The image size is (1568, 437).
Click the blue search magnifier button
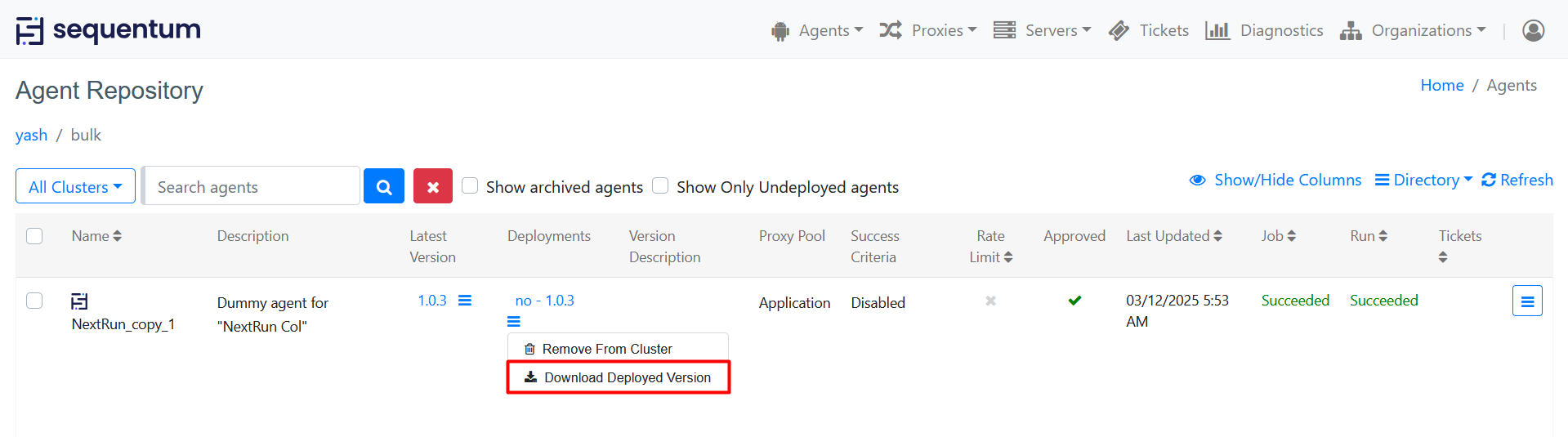tap(383, 186)
